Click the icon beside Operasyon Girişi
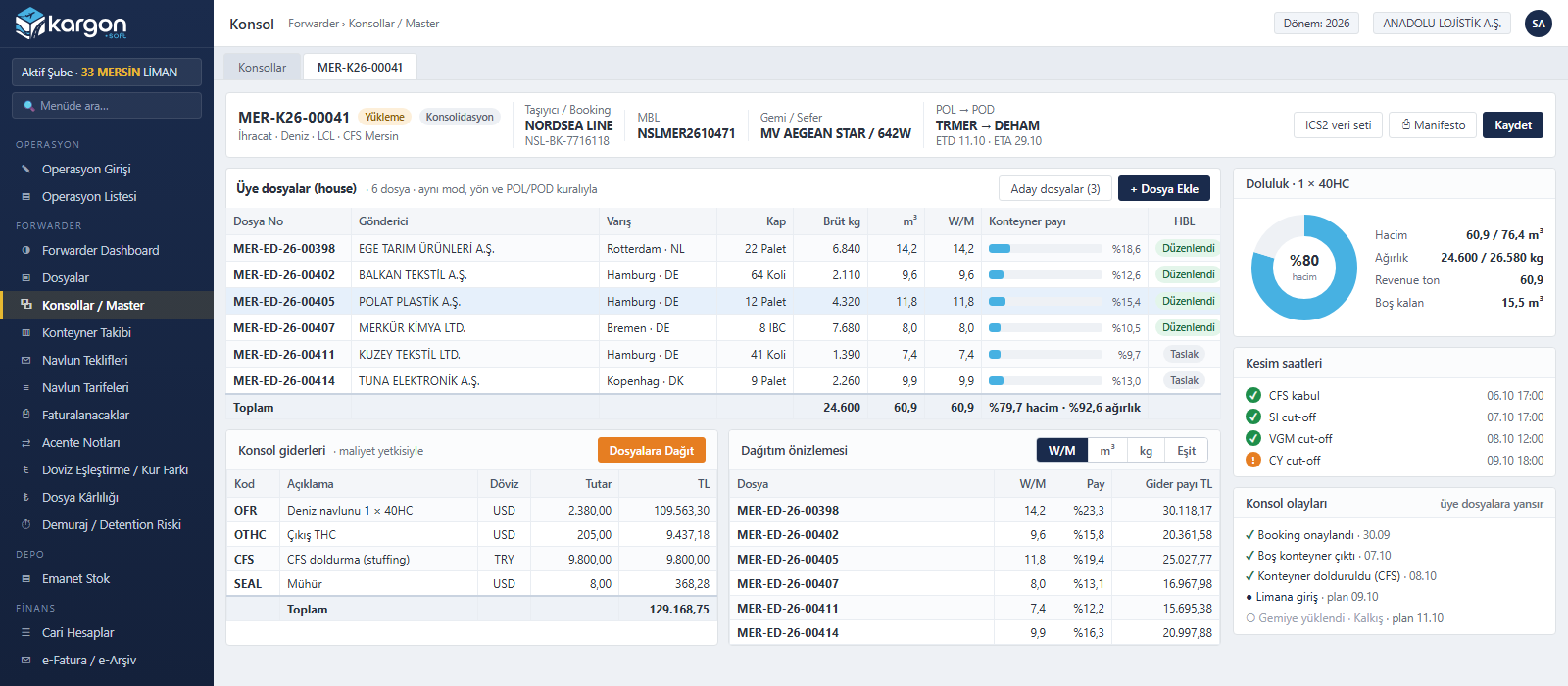The height and width of the screenshot is (686, 1568). coord(26,170)
